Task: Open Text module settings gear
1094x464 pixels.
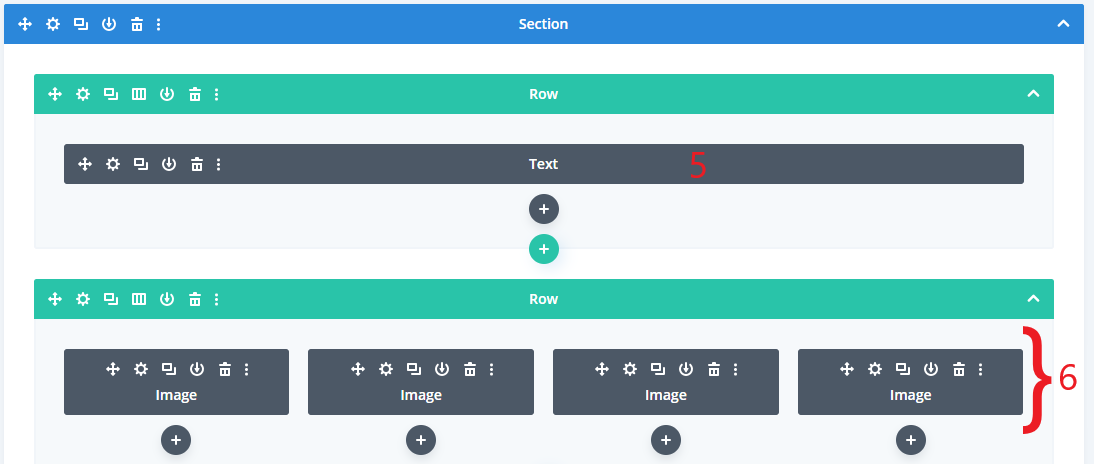Action: [113, 164]
